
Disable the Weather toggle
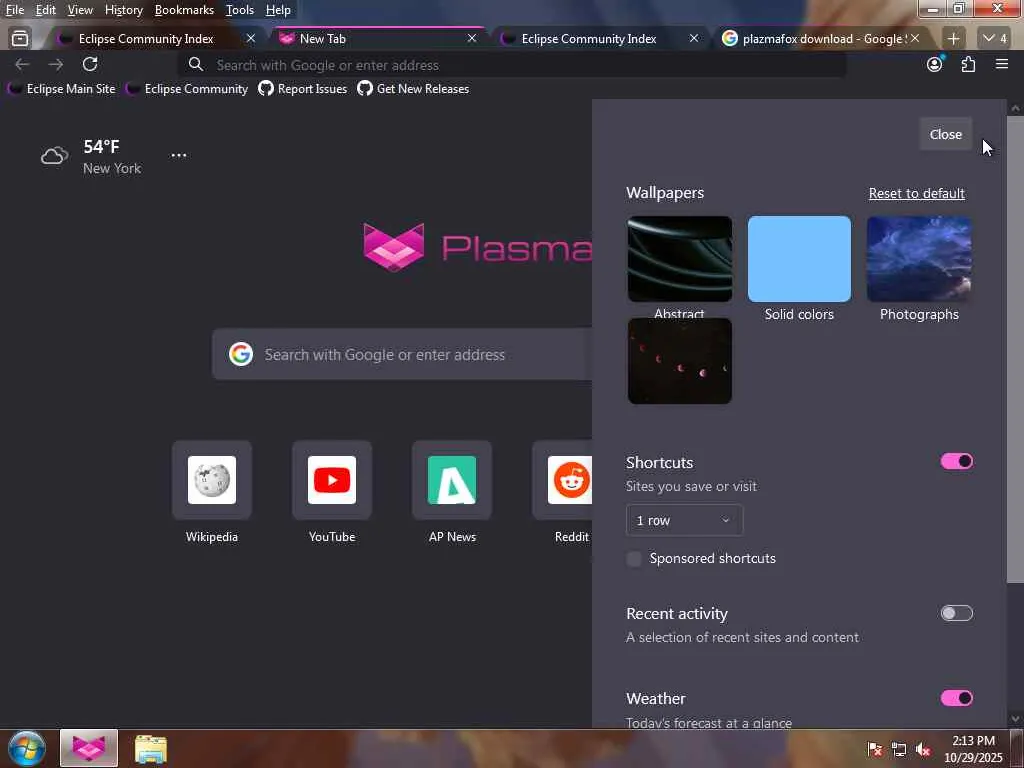(x=957, y=697)
